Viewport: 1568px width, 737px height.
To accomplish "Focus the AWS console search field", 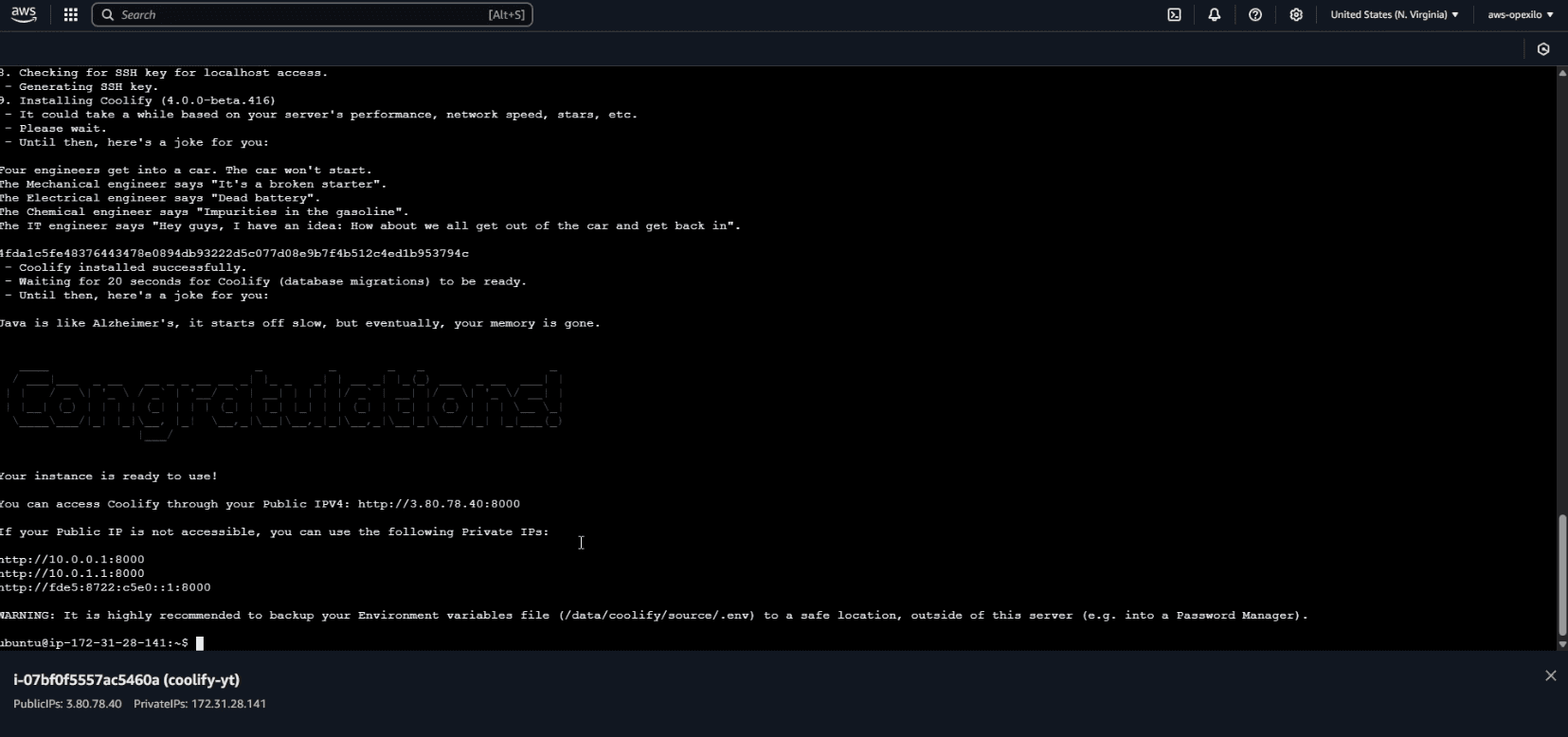I will tap(312, 14).
